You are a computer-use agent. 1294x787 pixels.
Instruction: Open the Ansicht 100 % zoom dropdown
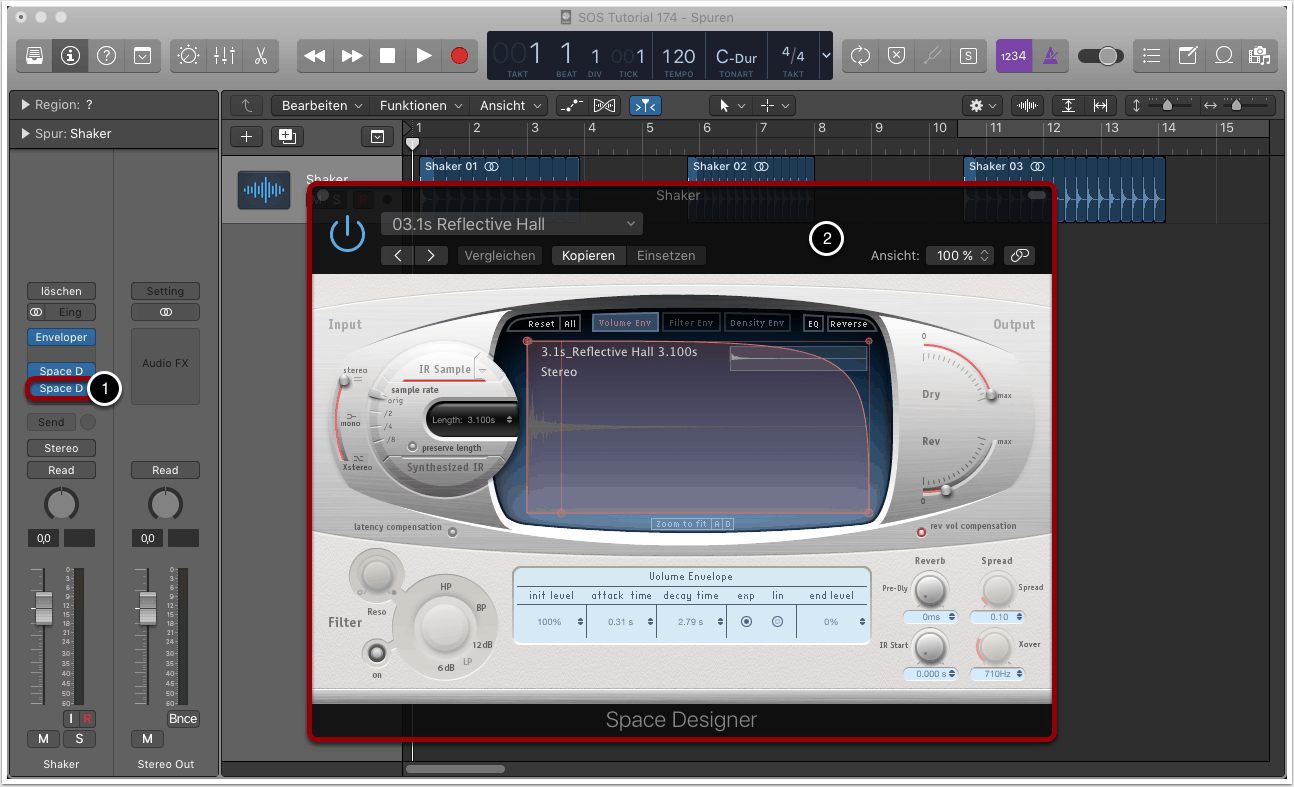(x=959, y=256)
